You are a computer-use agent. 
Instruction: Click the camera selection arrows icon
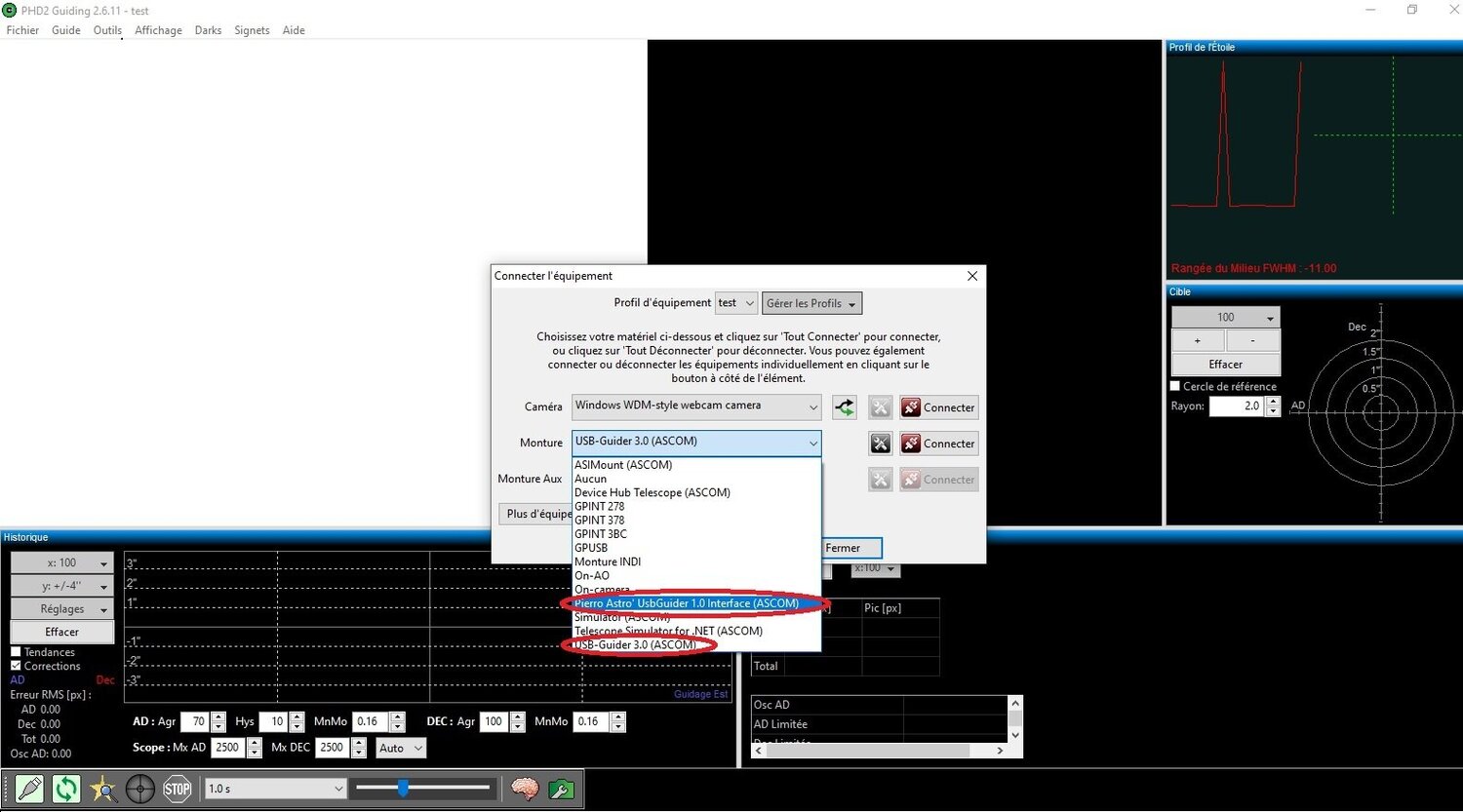(x=845, y=407)
